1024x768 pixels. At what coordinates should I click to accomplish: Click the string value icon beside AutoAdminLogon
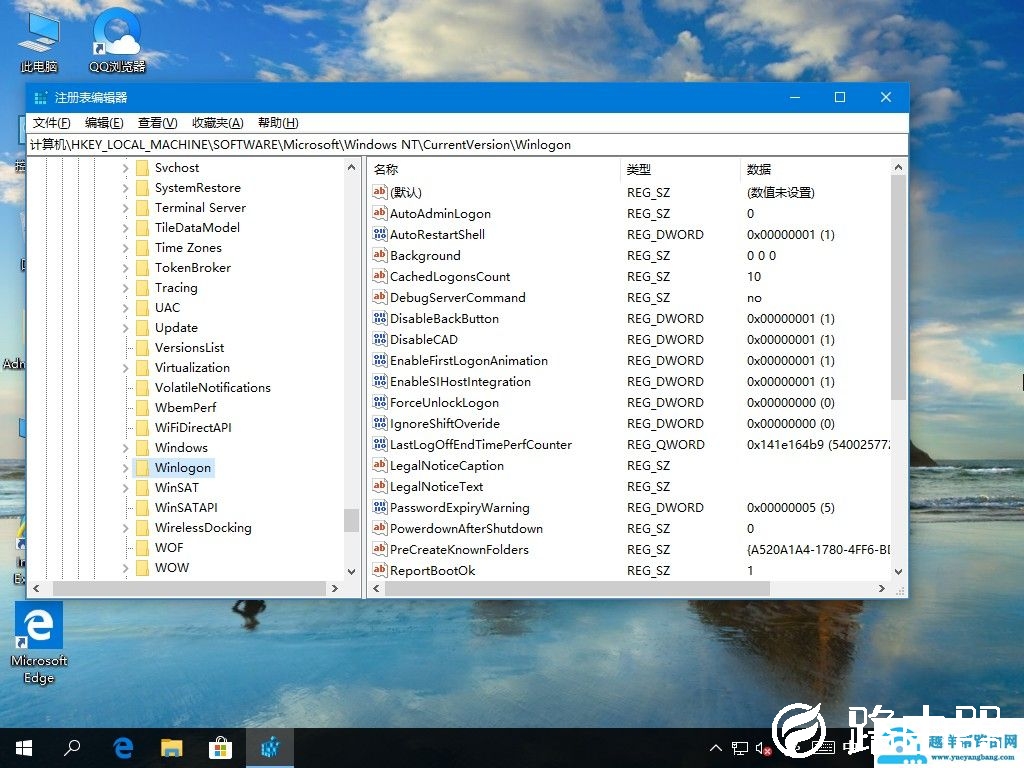click(x=381, y=213)
